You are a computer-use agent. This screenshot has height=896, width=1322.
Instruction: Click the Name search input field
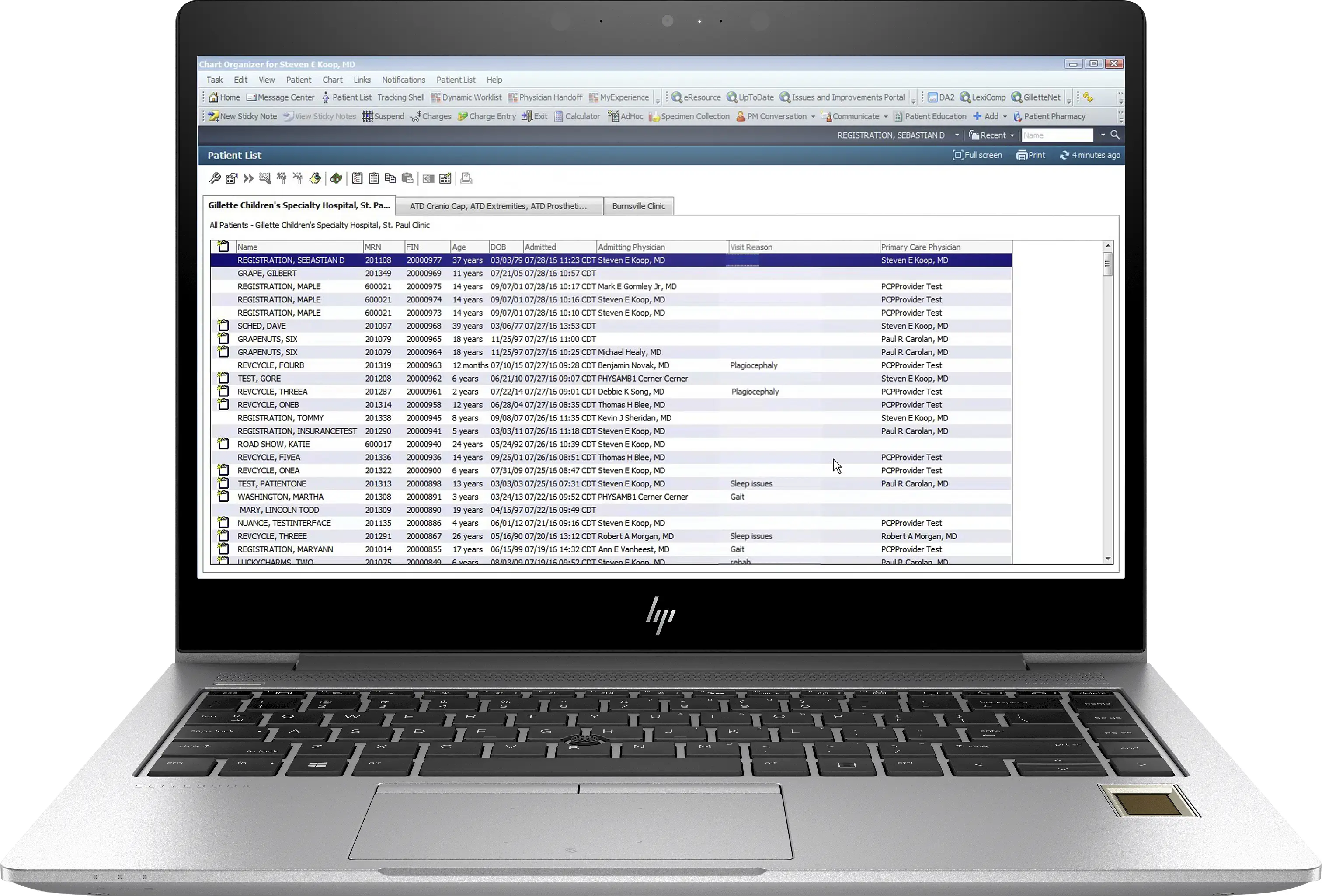click(x=1057, y=135)
